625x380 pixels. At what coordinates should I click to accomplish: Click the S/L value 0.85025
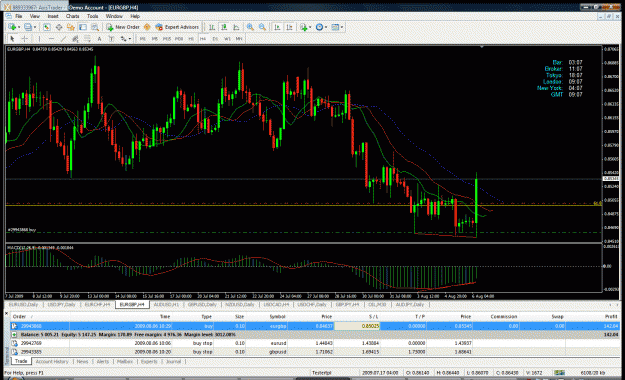click(370, 326)
